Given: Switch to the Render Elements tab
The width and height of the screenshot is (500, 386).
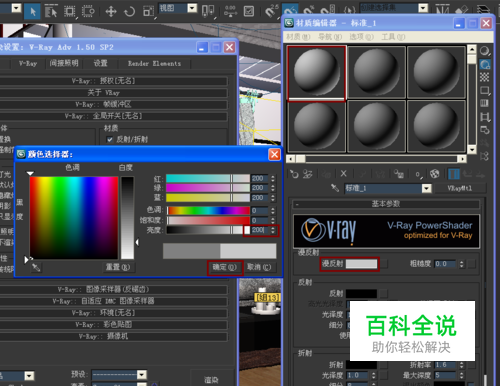Looking at the screenshot, I should (x=154, y=63).
